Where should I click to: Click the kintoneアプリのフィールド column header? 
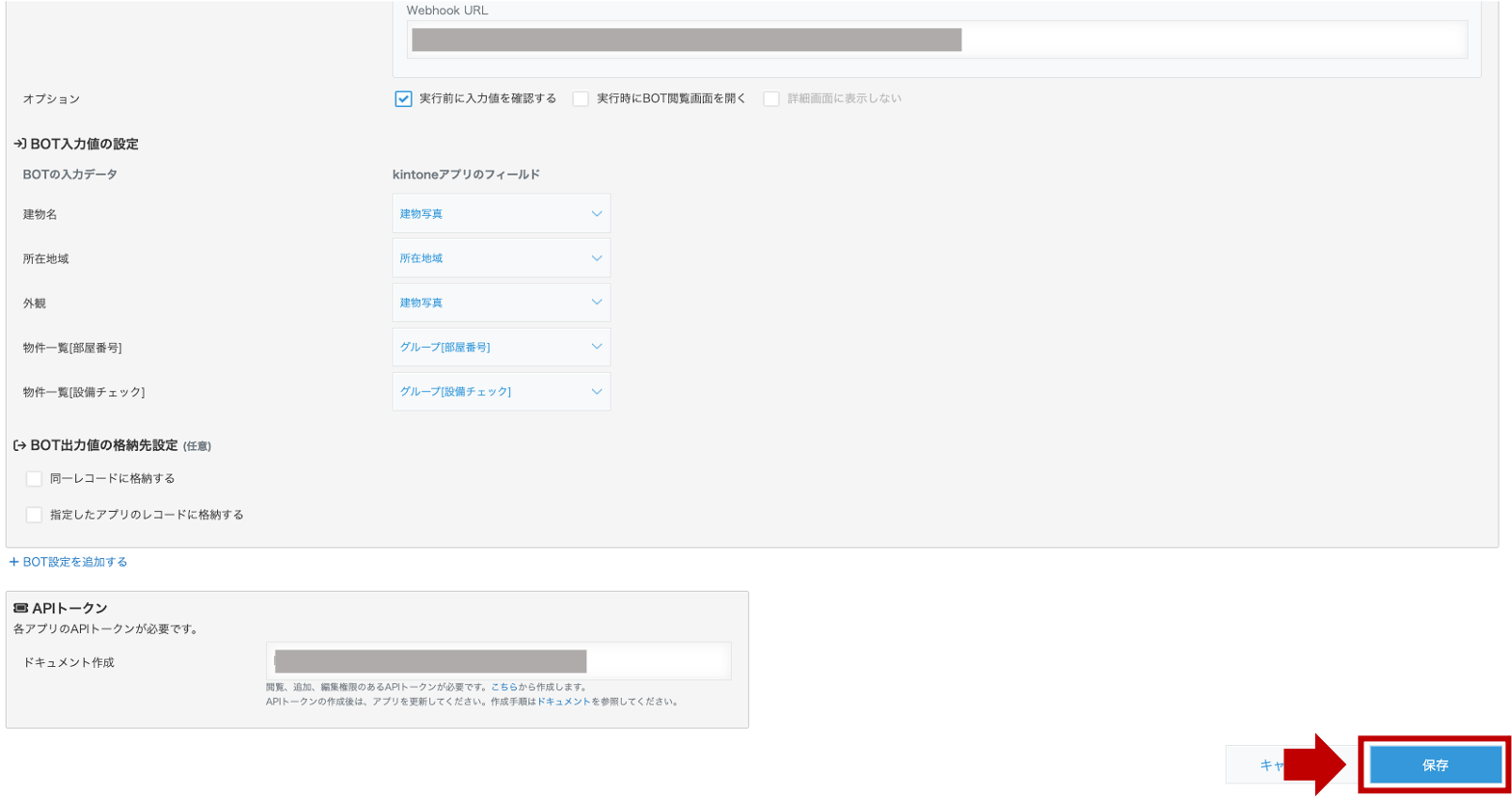tap(466, 174)
